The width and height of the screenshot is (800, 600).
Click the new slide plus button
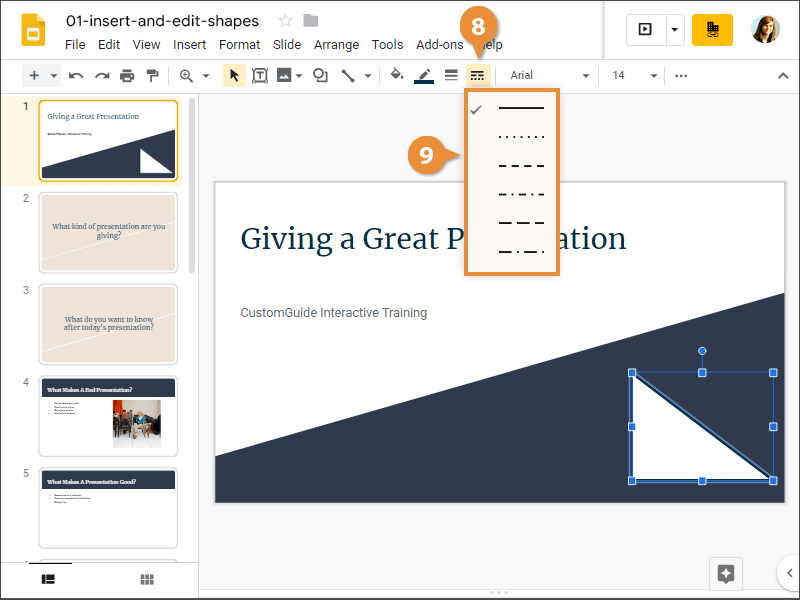(34, 76)
